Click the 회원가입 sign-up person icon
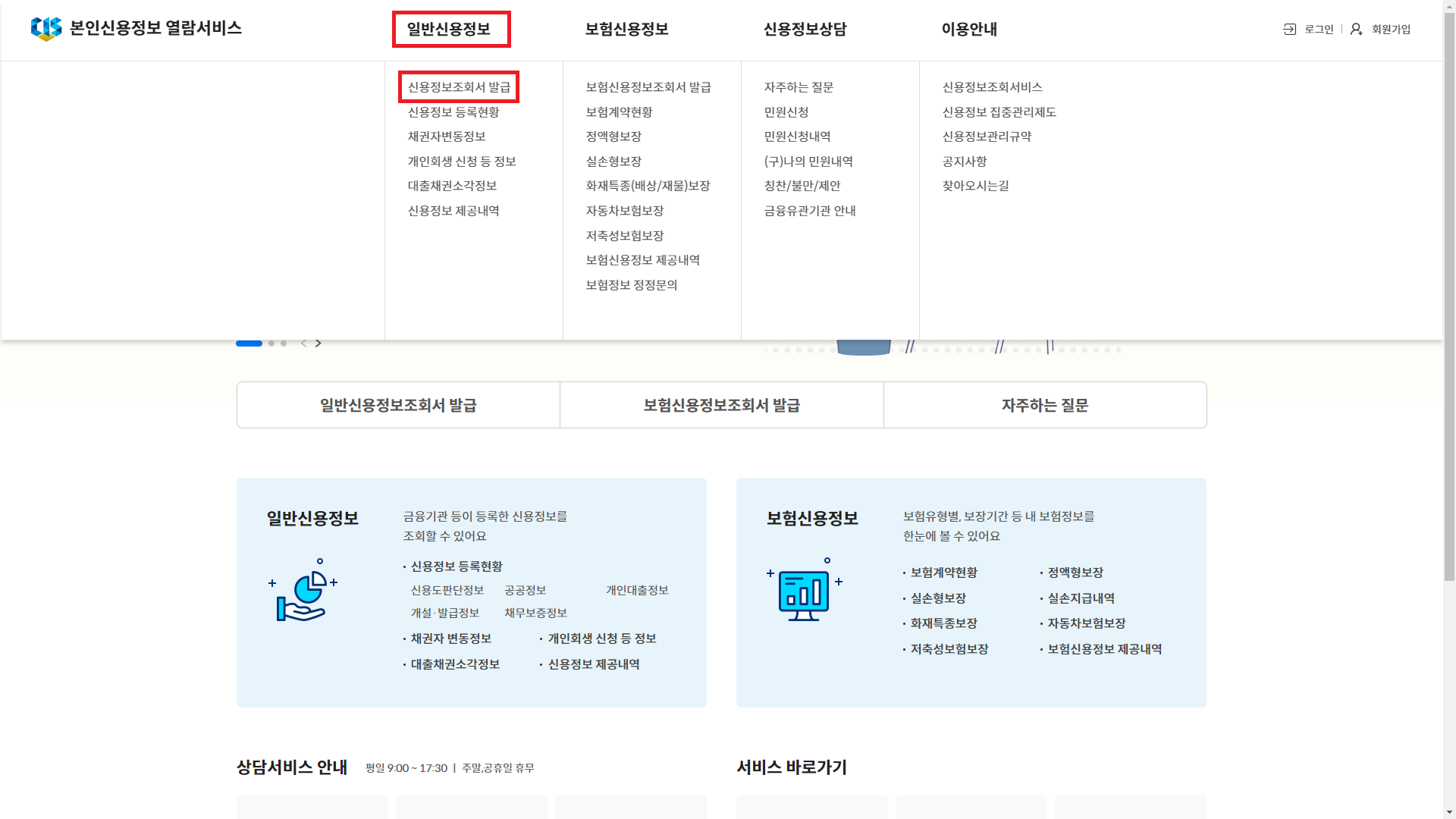This screenshot has height=819, width=1456. pos(1356,30)
